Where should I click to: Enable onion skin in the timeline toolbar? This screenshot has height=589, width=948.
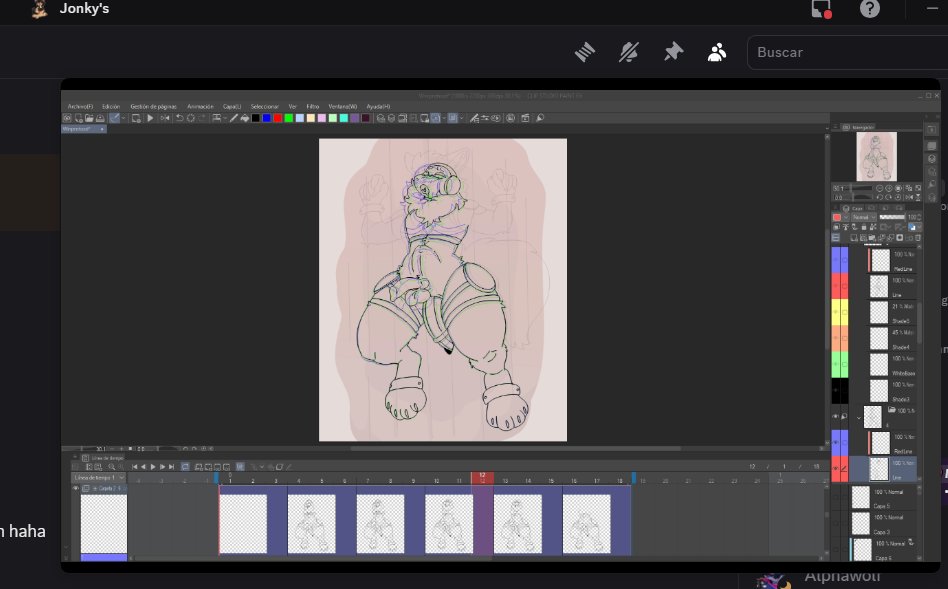(239, 467)
